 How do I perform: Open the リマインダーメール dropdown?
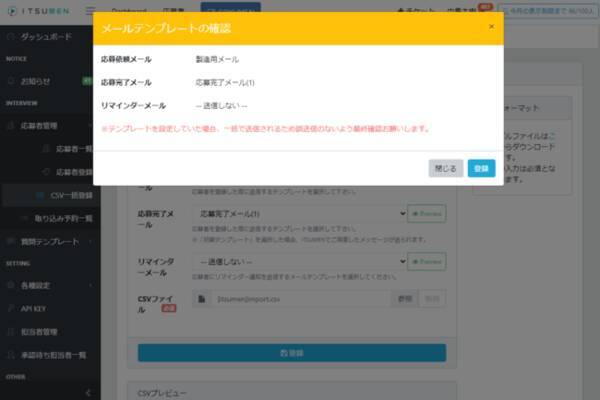299,262
